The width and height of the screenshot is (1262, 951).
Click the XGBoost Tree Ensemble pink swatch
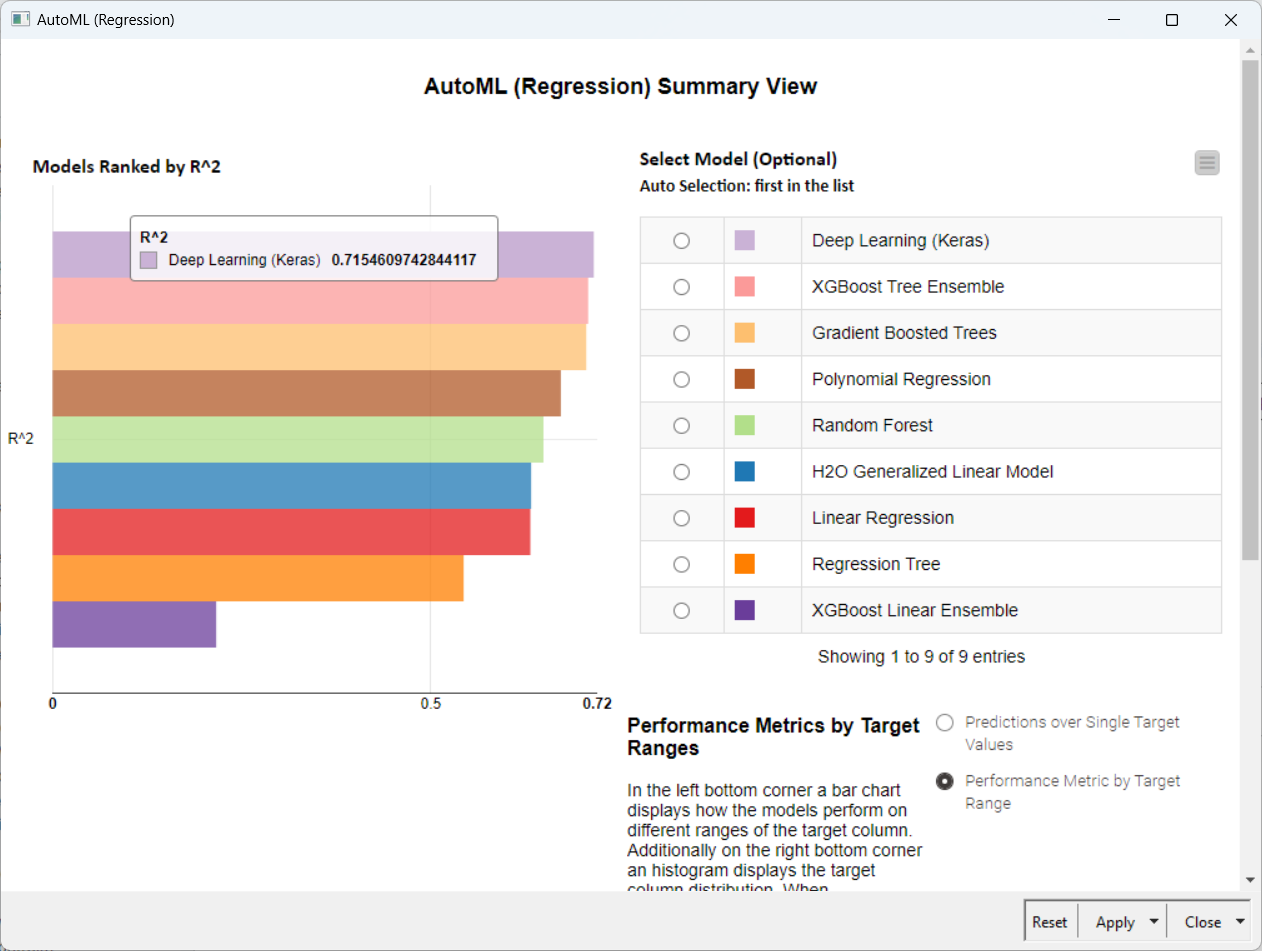pyautogui.click(x=744, y=287)
